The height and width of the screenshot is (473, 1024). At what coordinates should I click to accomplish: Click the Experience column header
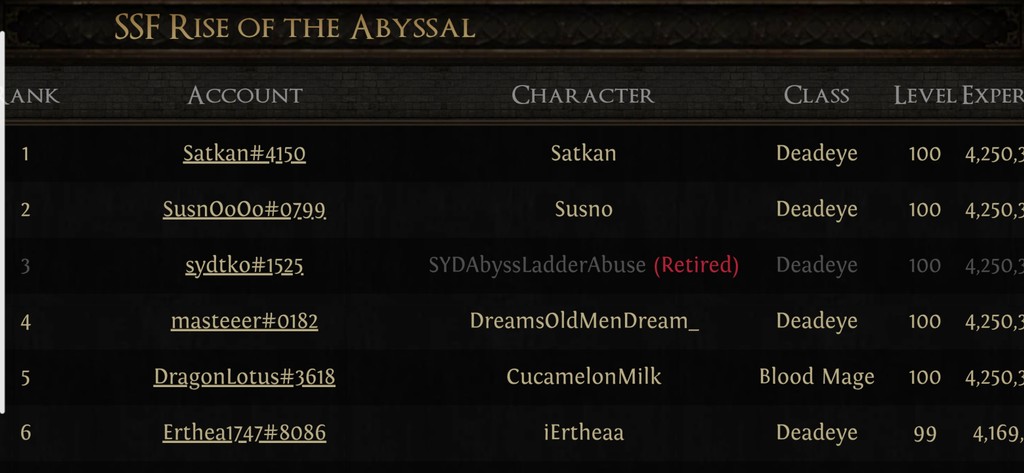pyautogui.click(x=992, y=96)
